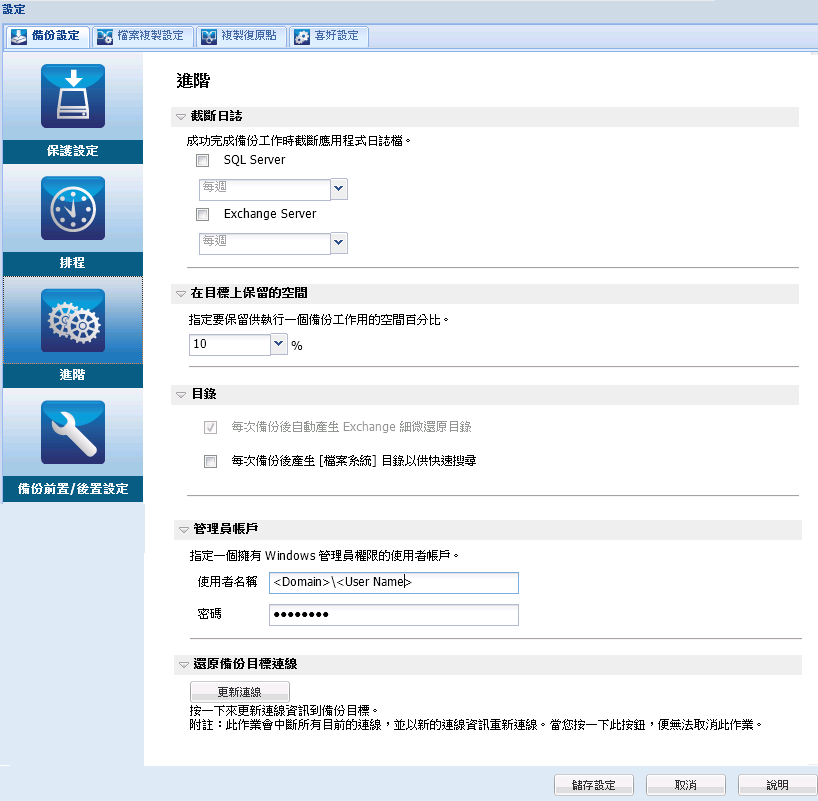Click the 使用者名稱 input field
This screenshot has height=801, width=818.
pos(394,582)
